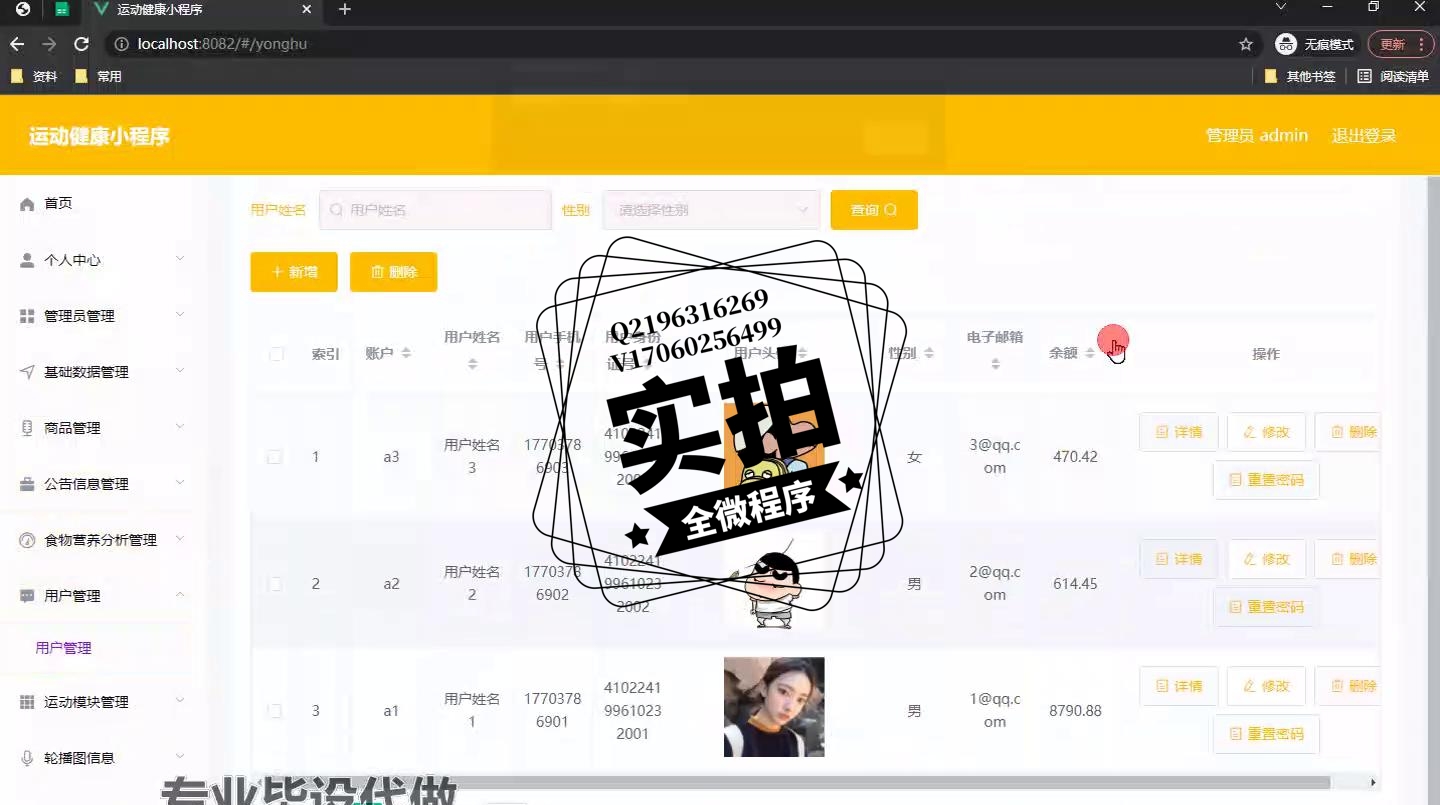Screen dimensions: 1440x805
Task: Expand the 食物营养分析管理 sidebar menu
Action: [104, 540]
